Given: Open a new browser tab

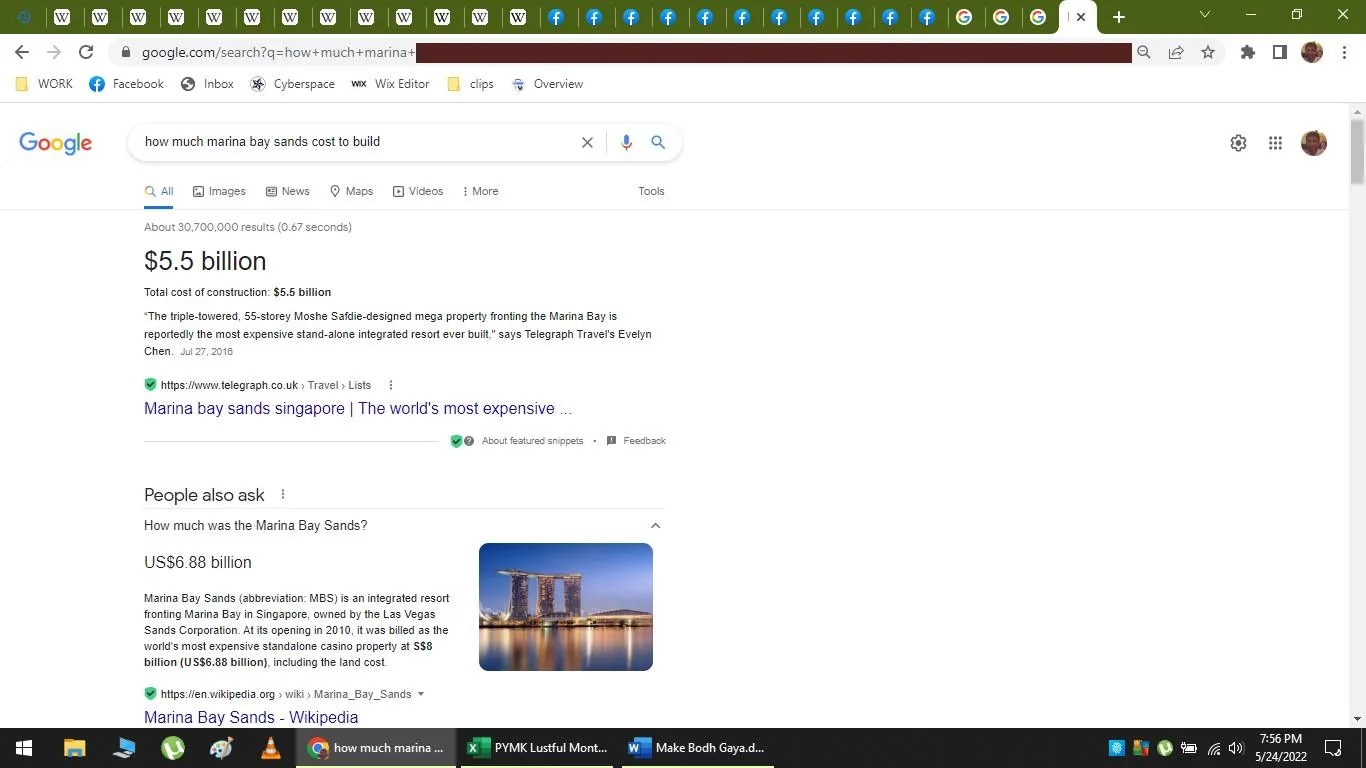Looking at the screenshot, I should coord(1119,17).
